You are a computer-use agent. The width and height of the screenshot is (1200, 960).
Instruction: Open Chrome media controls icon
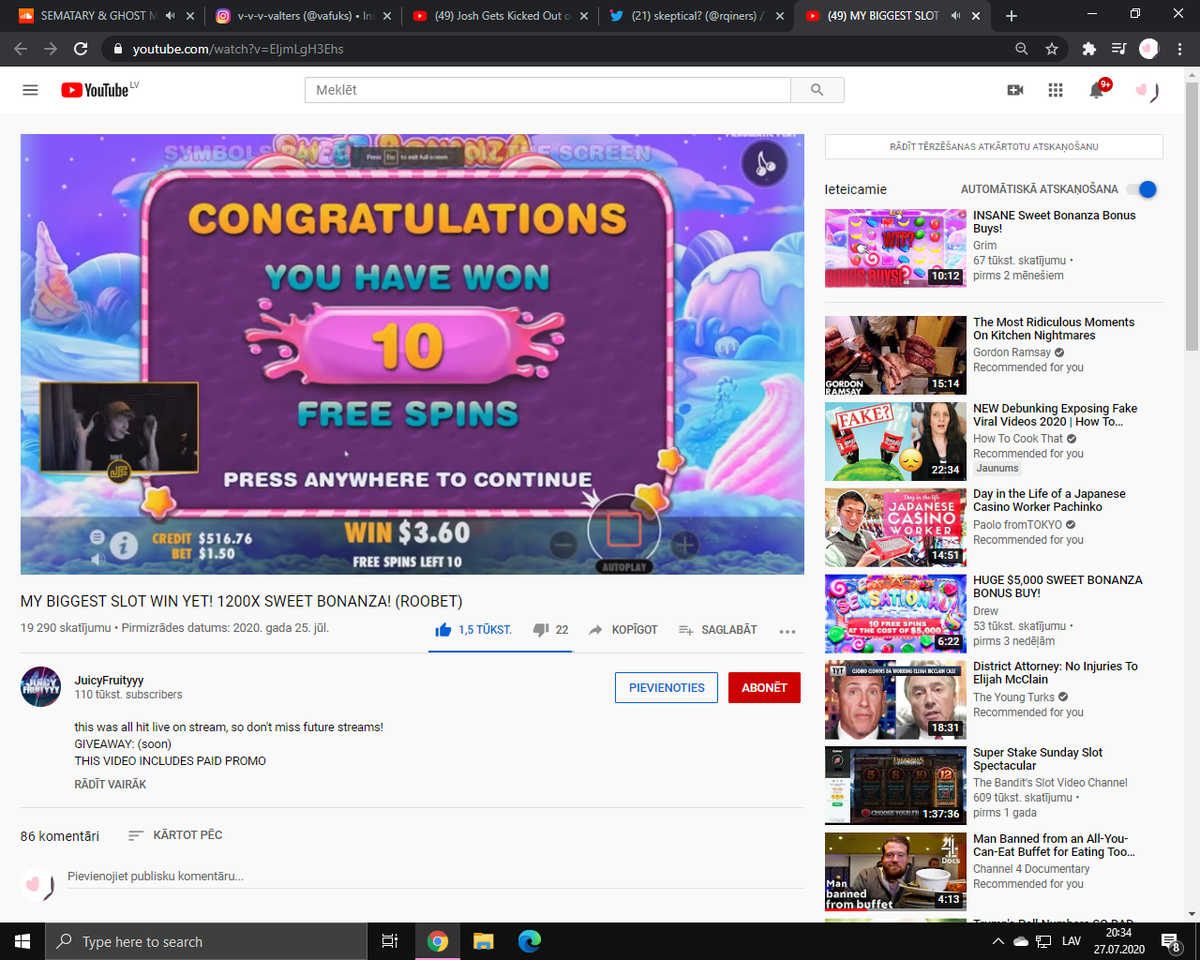coord(1119,48)
